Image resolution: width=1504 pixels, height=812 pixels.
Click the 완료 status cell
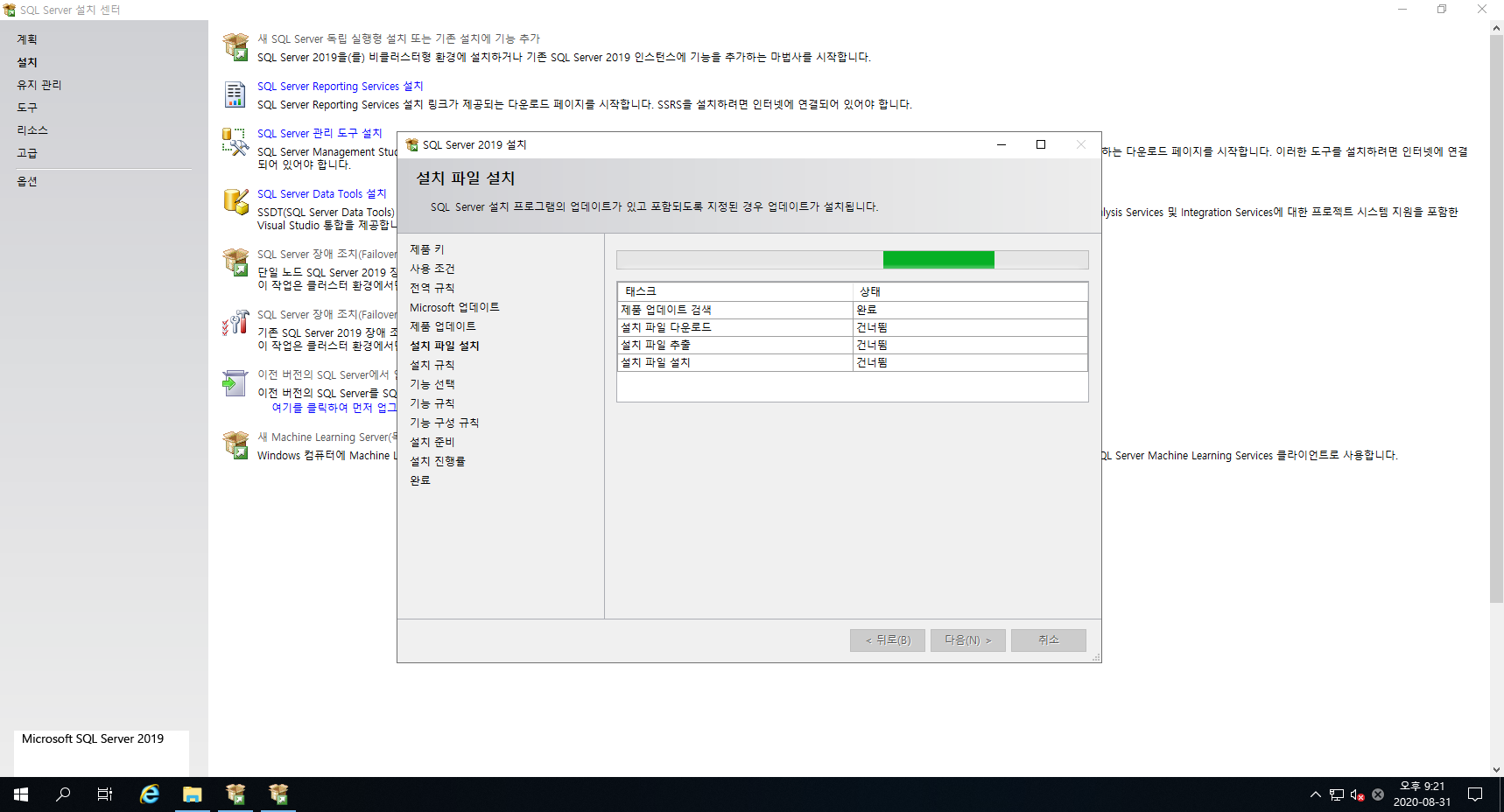(x=970, y=310)
